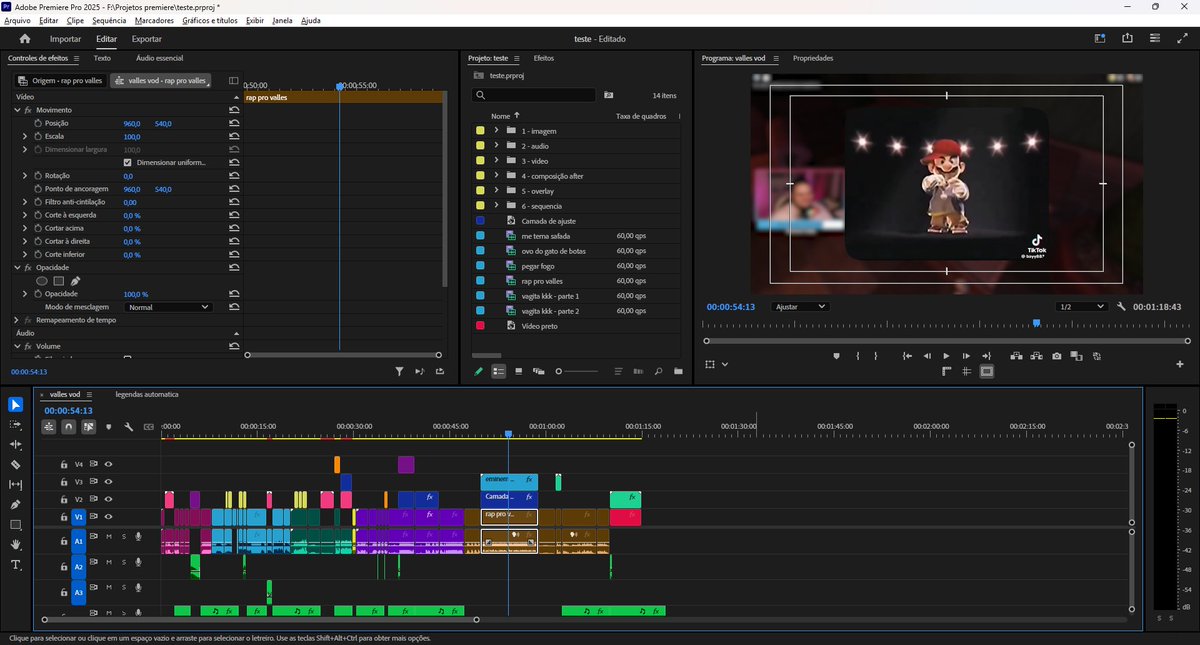
Task: Expand the Escala property
Action: tap(25, 136)
